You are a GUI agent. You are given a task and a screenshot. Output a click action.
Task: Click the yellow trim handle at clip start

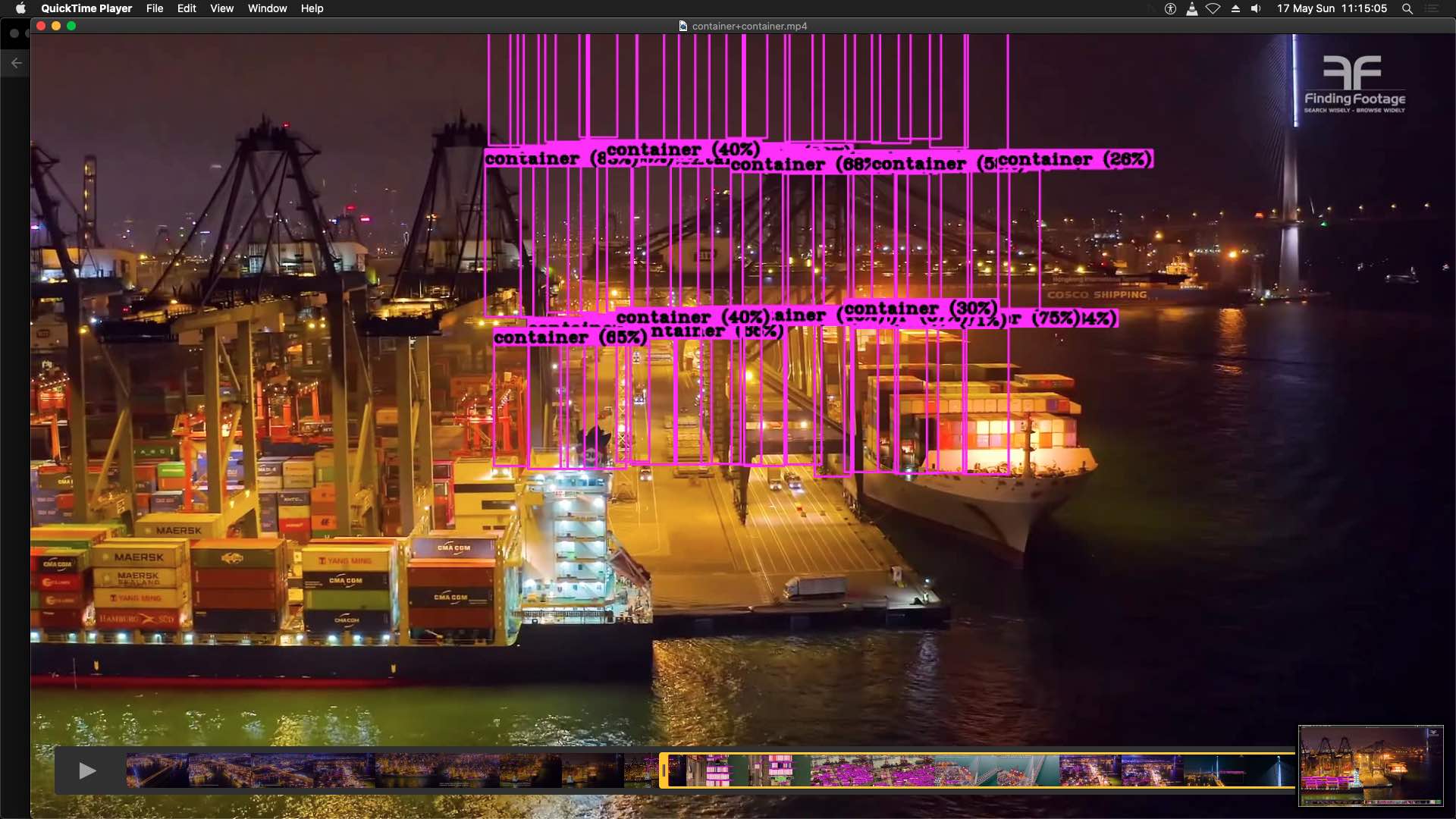click(664, 770)
